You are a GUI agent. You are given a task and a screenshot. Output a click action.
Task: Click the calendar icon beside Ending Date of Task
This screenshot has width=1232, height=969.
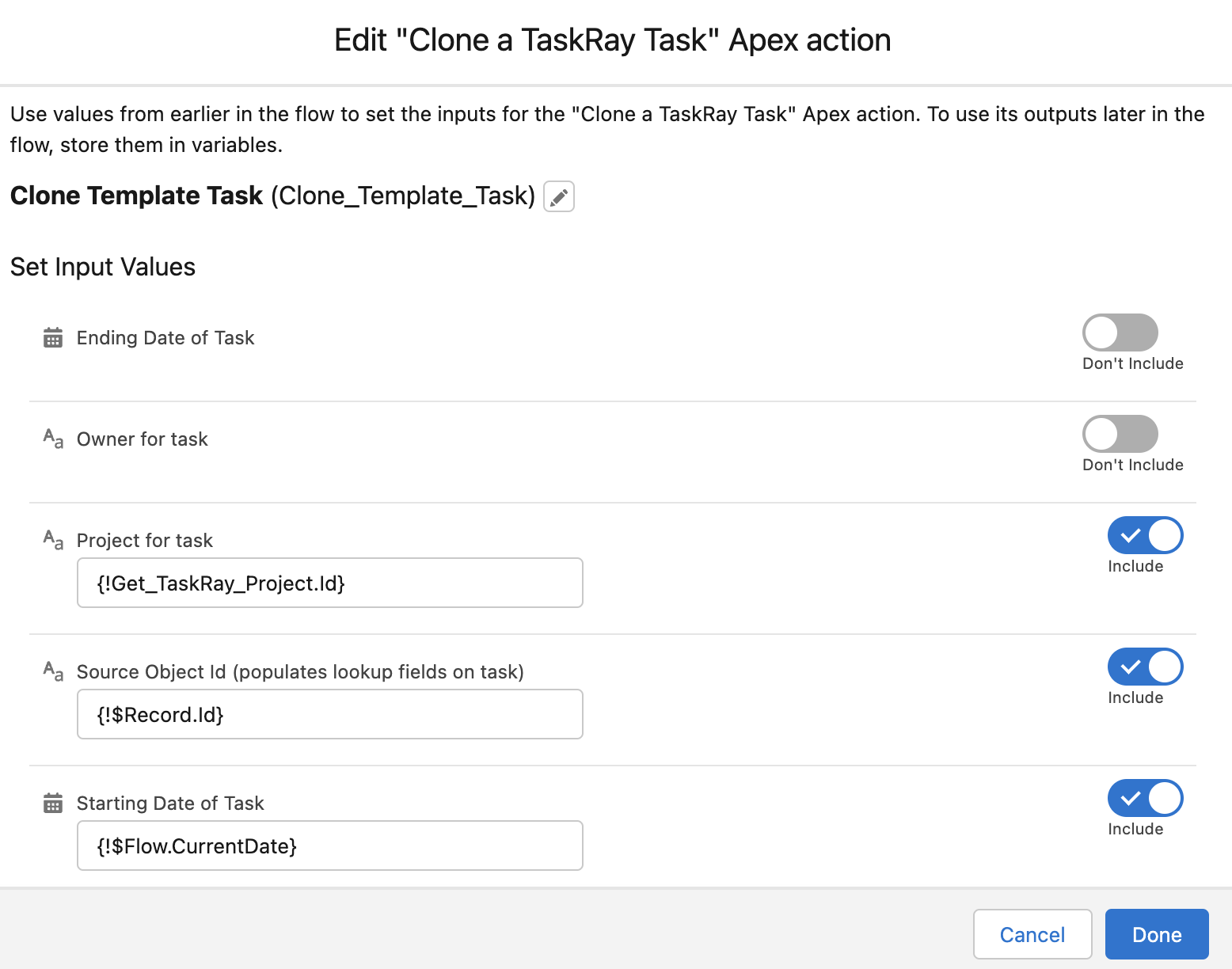pos(52,337)
